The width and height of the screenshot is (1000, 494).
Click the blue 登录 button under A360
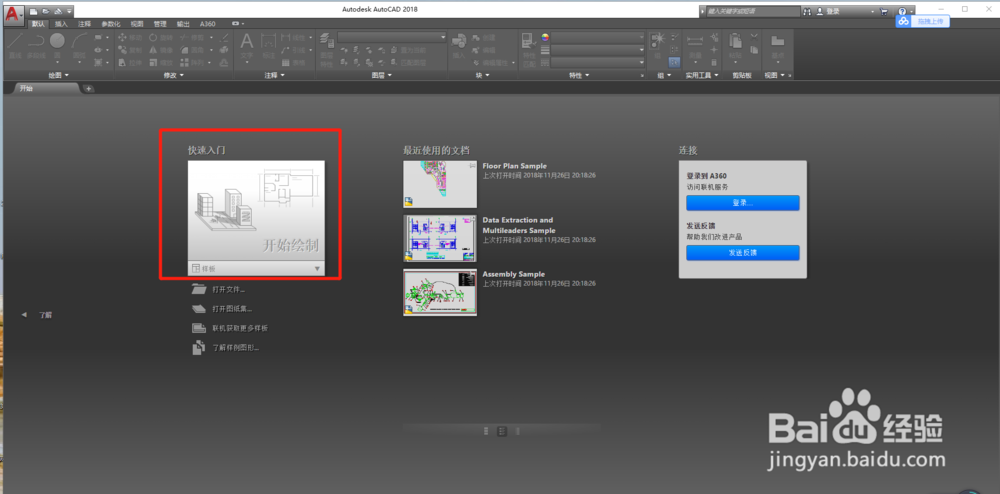coord(742,203)
